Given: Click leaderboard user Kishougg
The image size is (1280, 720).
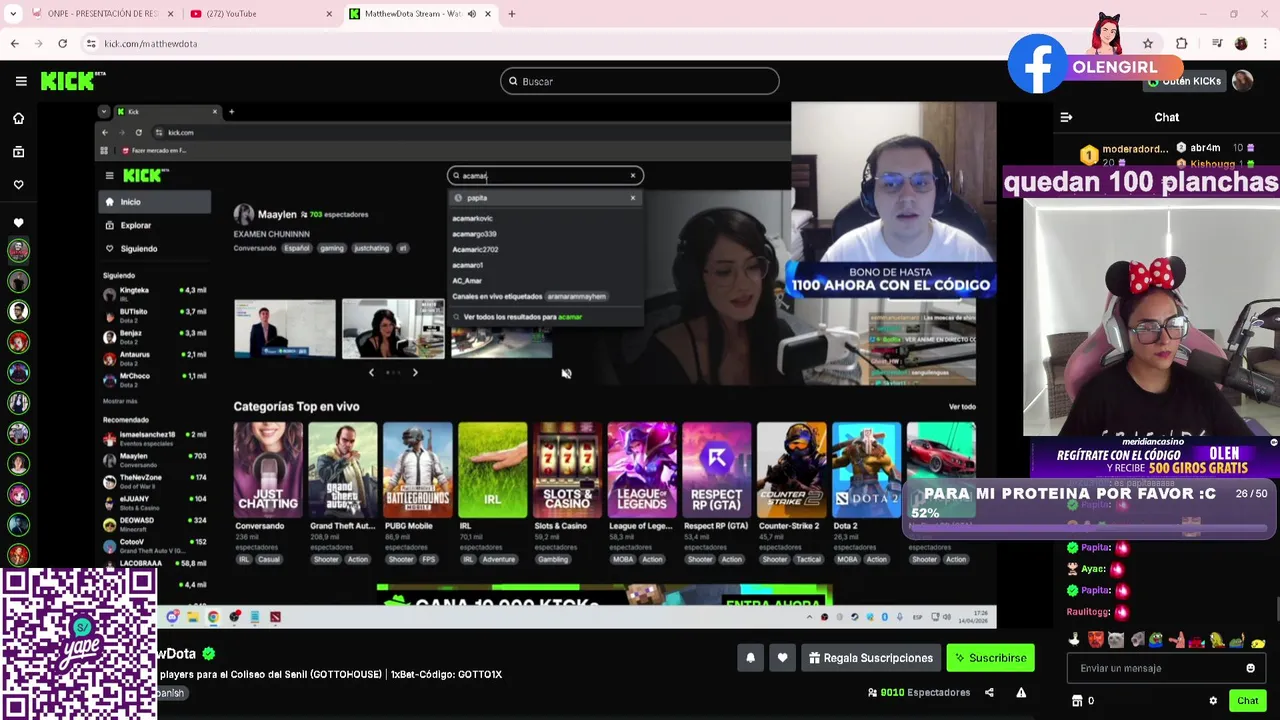Looking at the screenshot, I should pos(1212,163).
